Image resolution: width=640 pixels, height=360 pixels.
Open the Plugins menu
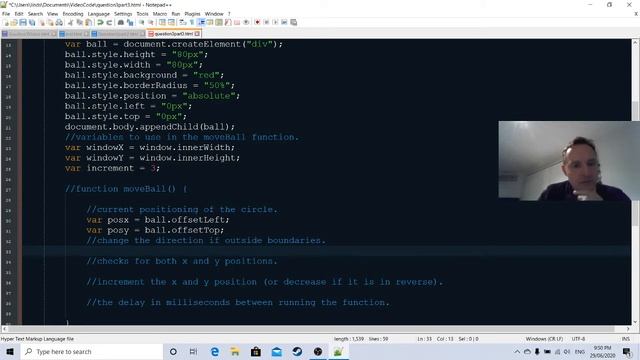[192, 14]
